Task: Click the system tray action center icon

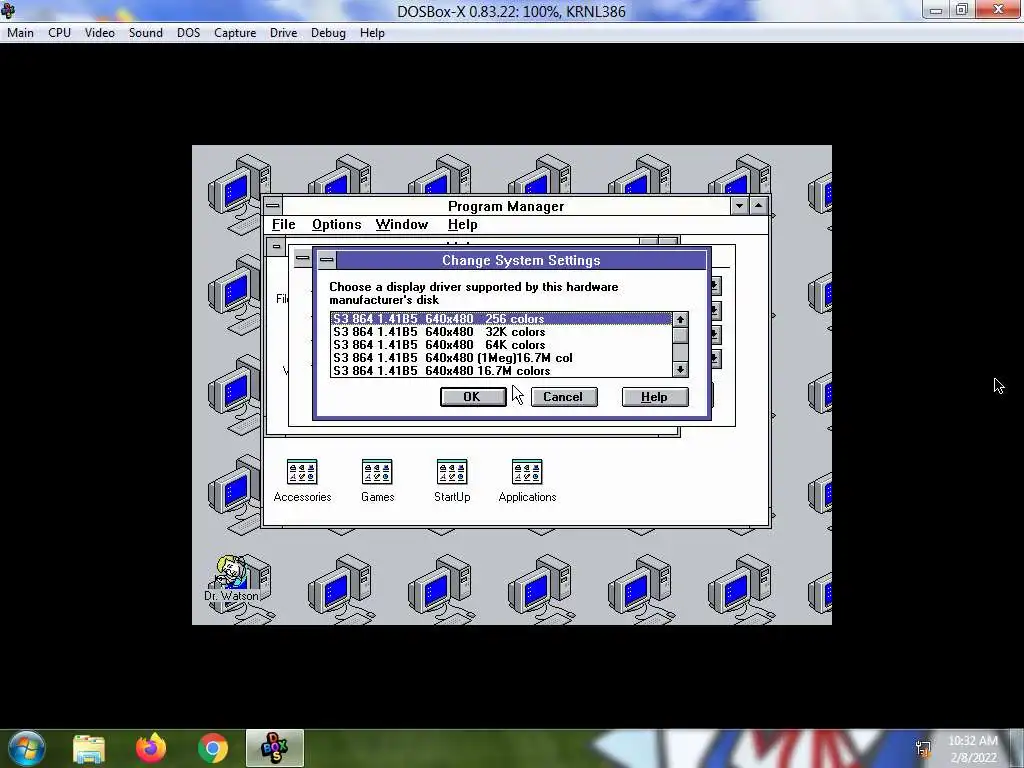Action: 923,748
